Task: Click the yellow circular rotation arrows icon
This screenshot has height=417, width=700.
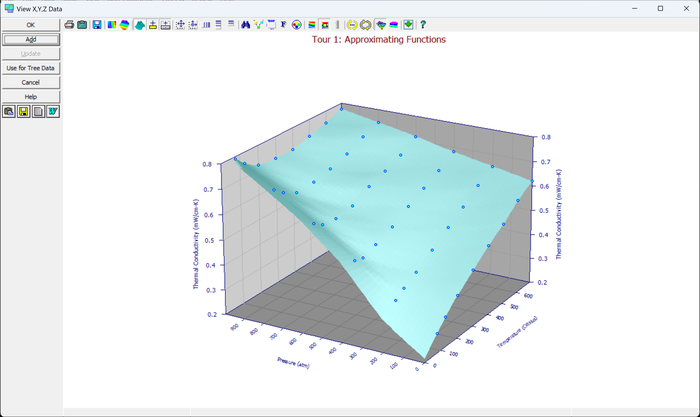Action: click(366, 25)
